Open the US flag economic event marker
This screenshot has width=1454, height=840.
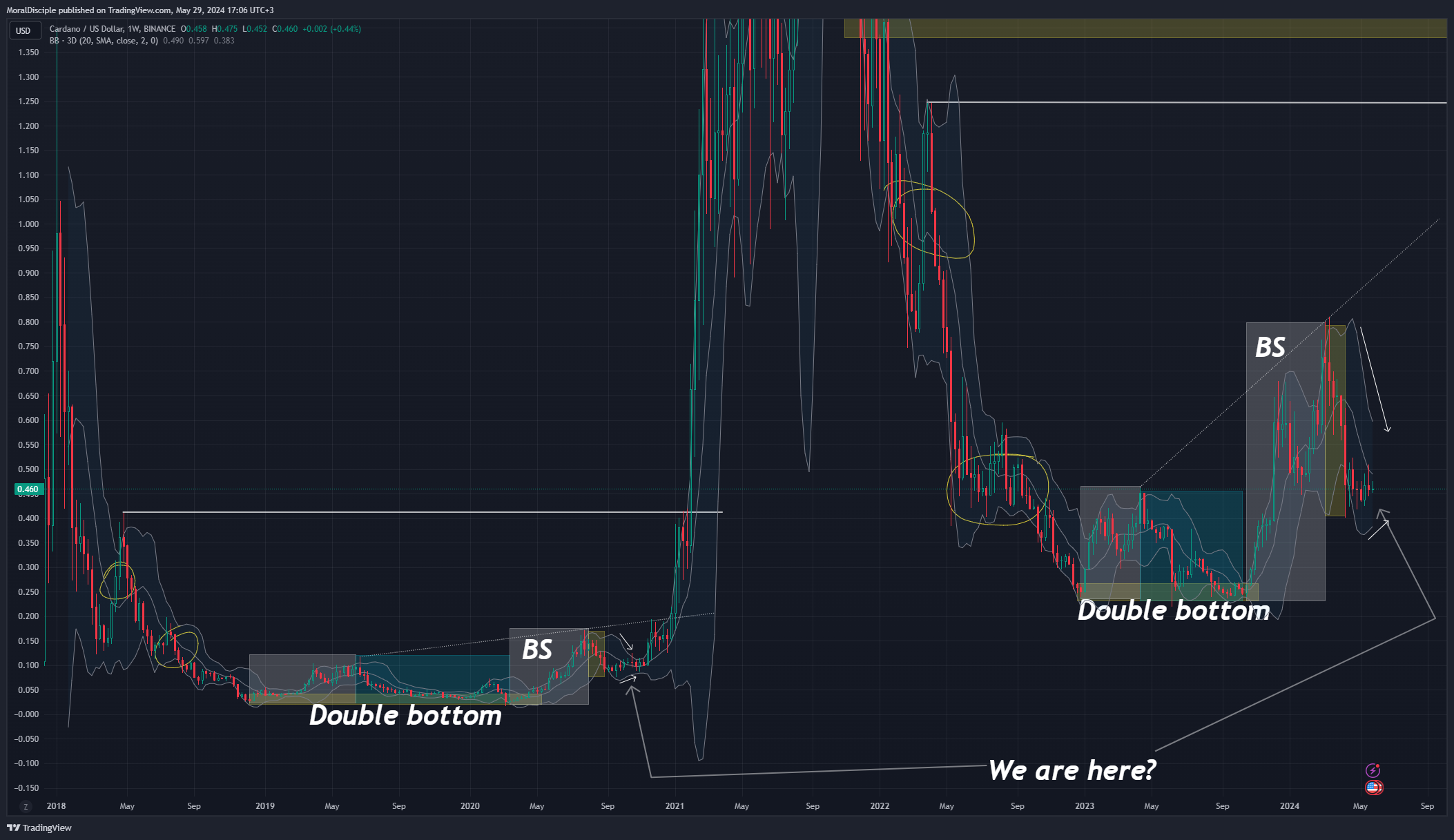1374,788
